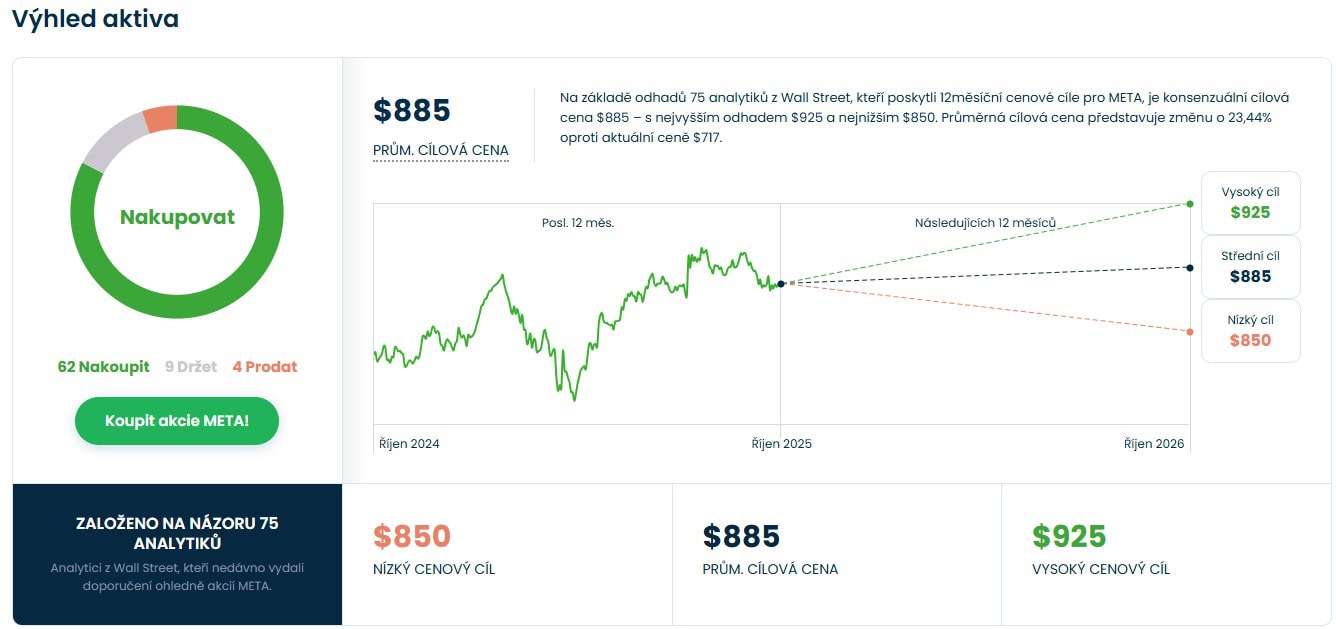Click the Střední cíl $885 box
This screenshot has height=629, width=1336.
pyautogui.click(x=1250, y=267)
